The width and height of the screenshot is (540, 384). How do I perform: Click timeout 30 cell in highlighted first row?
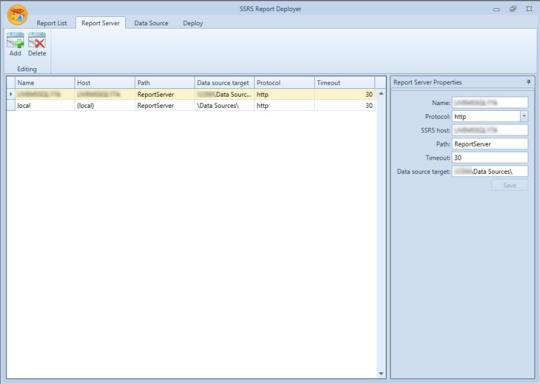click(x=344, y=94)
